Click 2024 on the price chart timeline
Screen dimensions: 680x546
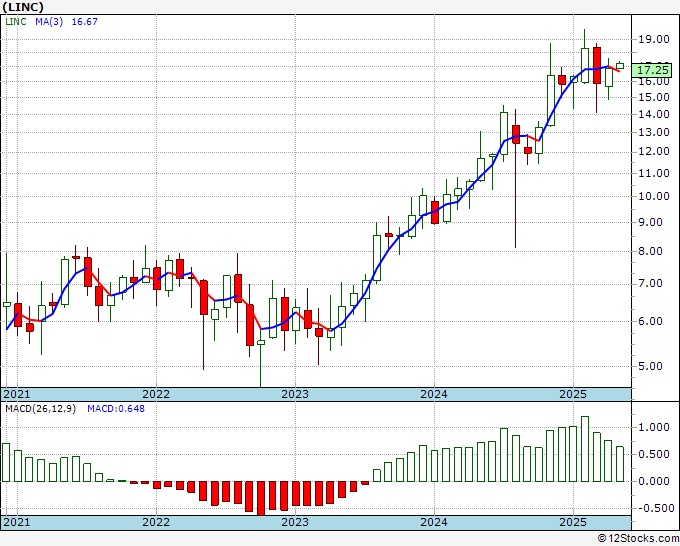tap(434, 394)
